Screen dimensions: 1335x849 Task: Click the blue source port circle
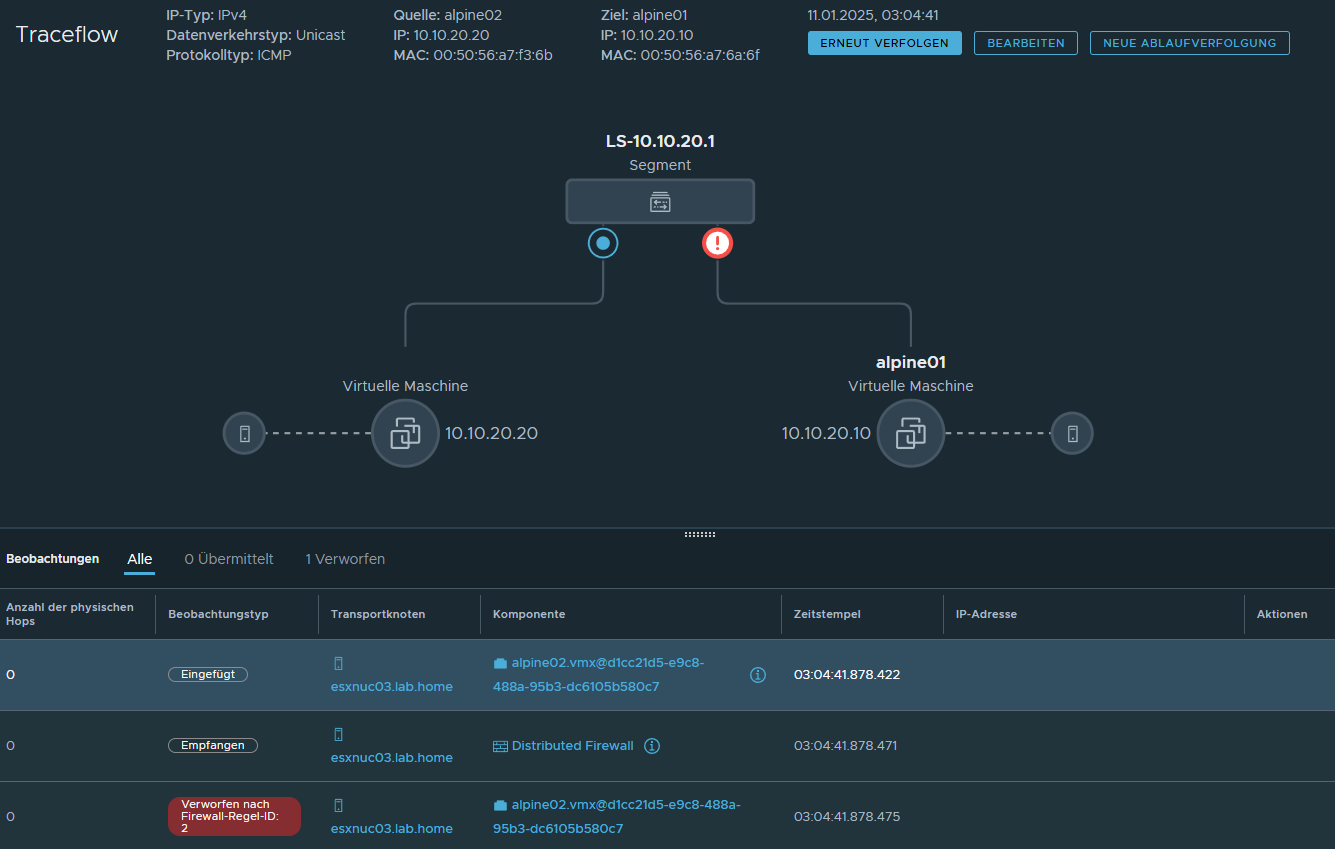point(602,243)
